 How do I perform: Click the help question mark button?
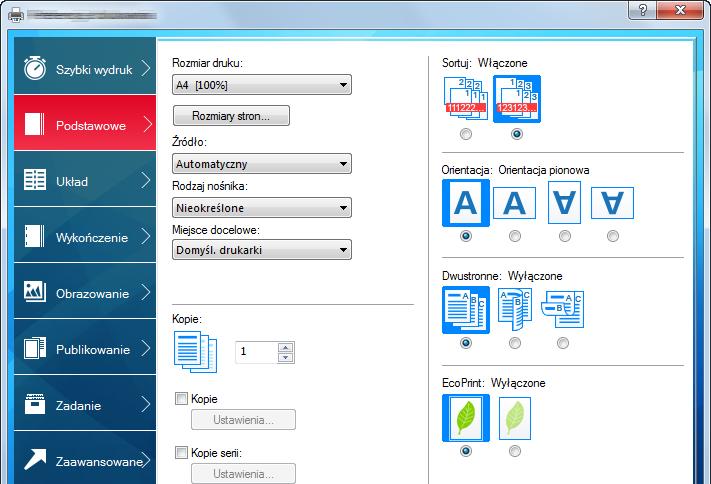pyautogui.click(x=642, y=10)
